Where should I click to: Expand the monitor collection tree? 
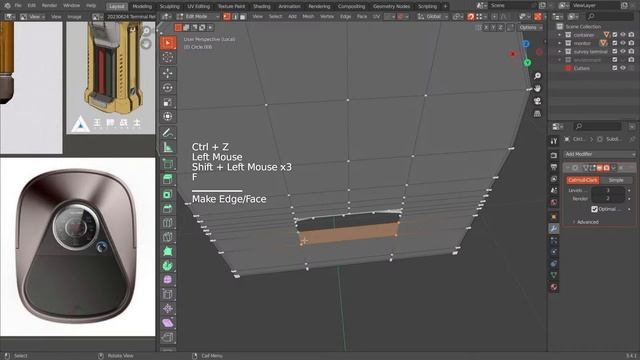[560, 43]
